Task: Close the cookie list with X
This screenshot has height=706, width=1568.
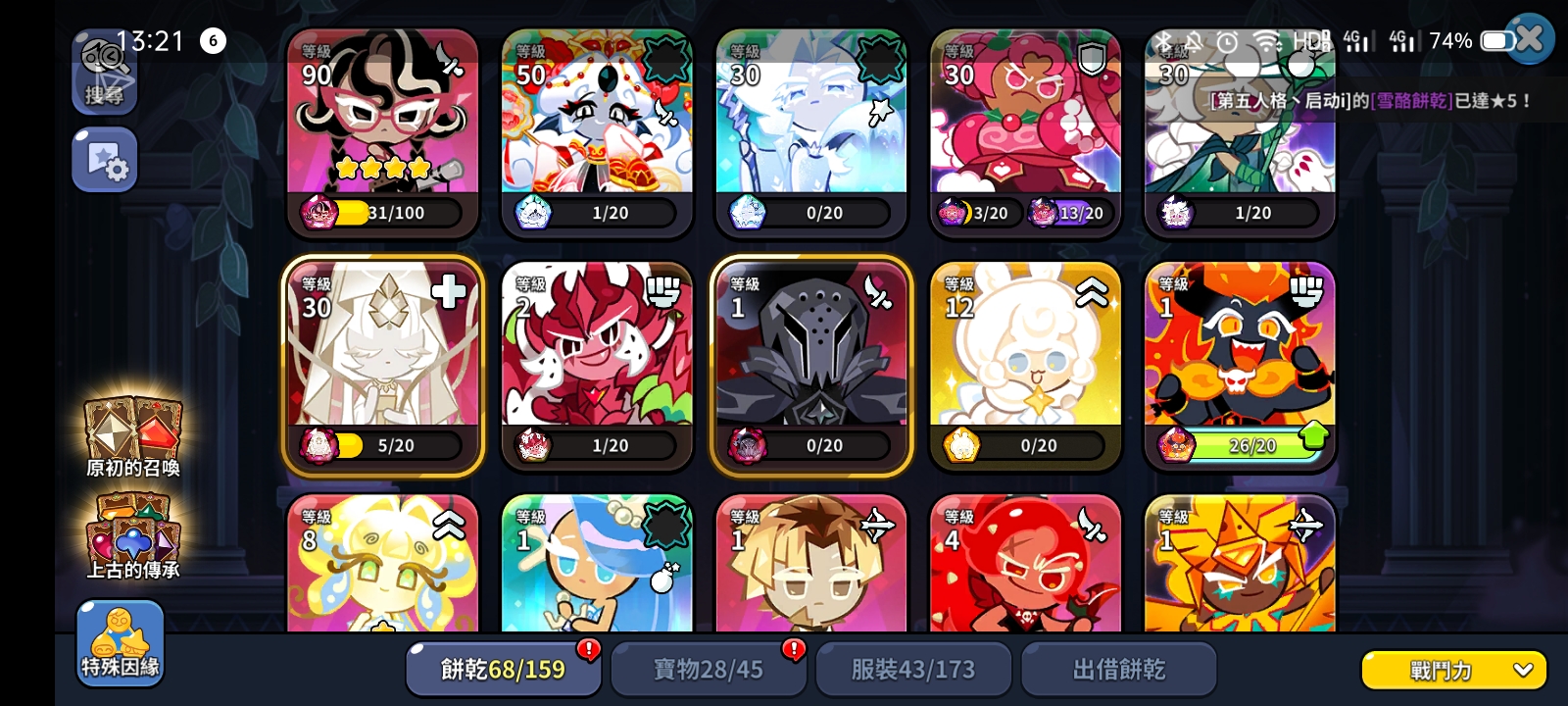Action: click(1530, 39)
